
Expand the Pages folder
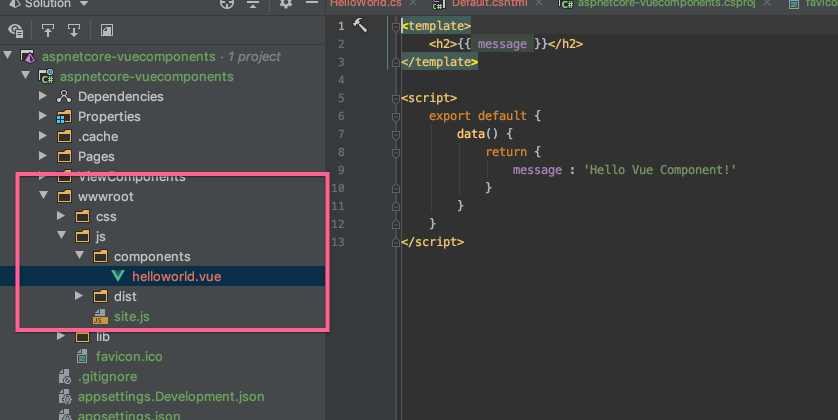43,155
